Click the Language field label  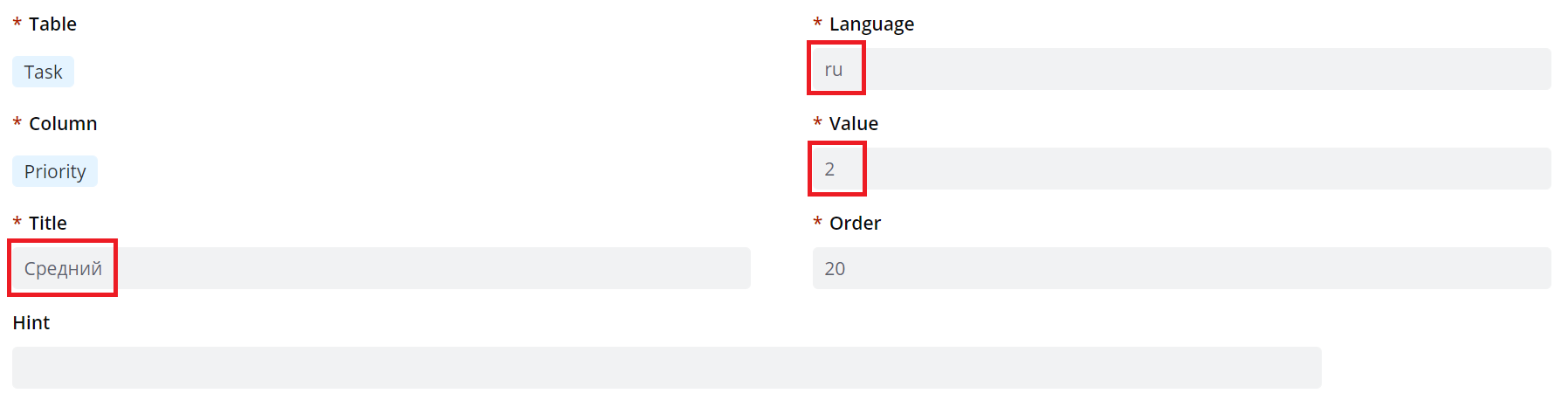tap(871, 24)
